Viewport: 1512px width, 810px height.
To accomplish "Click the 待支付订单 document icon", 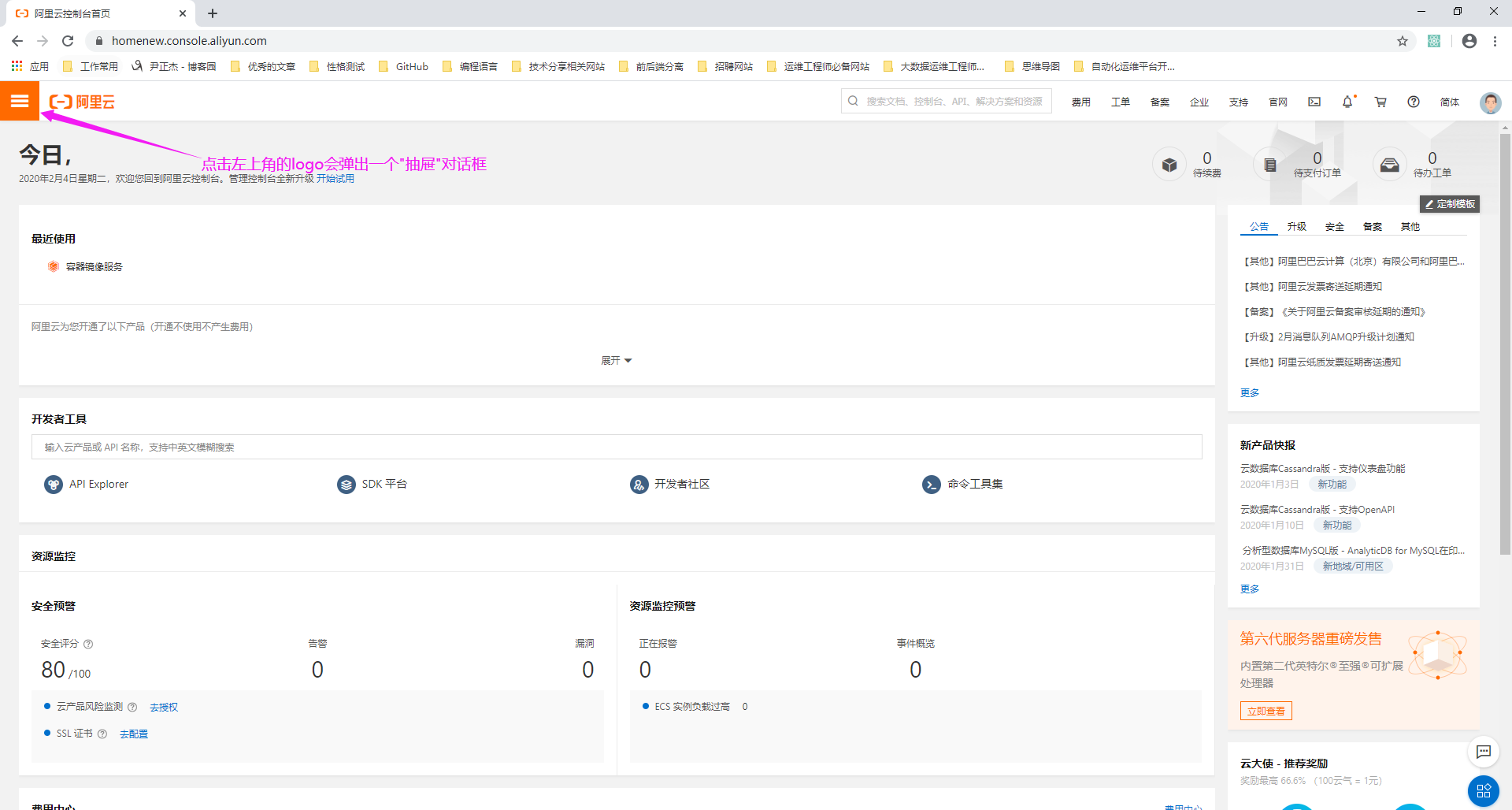I will [x=1269, y=165].
